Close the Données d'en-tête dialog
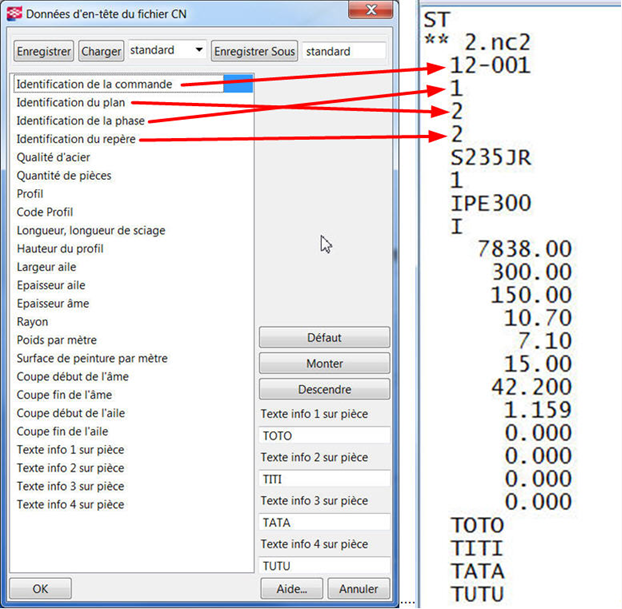The image size is (622, 609). (371, 10)
